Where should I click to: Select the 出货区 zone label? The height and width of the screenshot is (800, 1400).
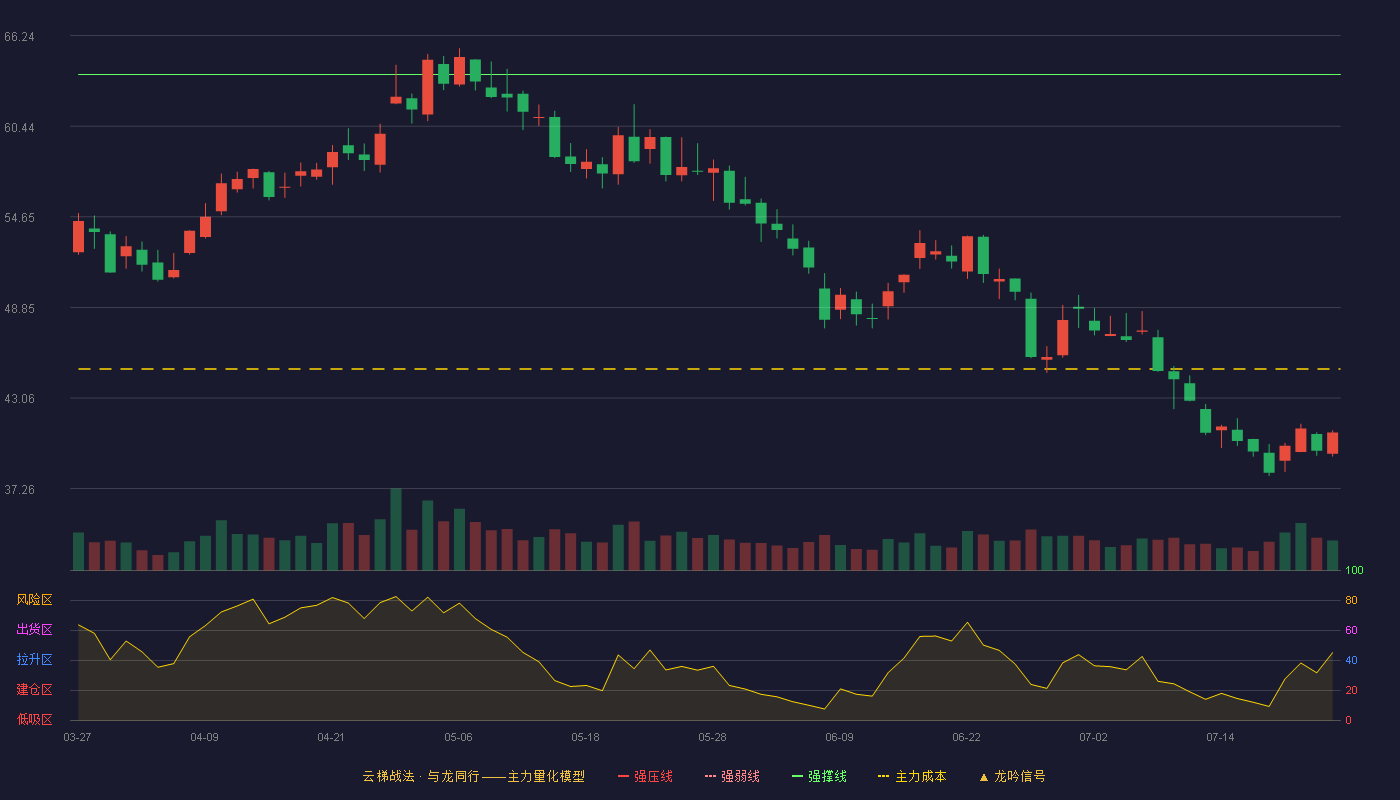[x=34, y=630]
